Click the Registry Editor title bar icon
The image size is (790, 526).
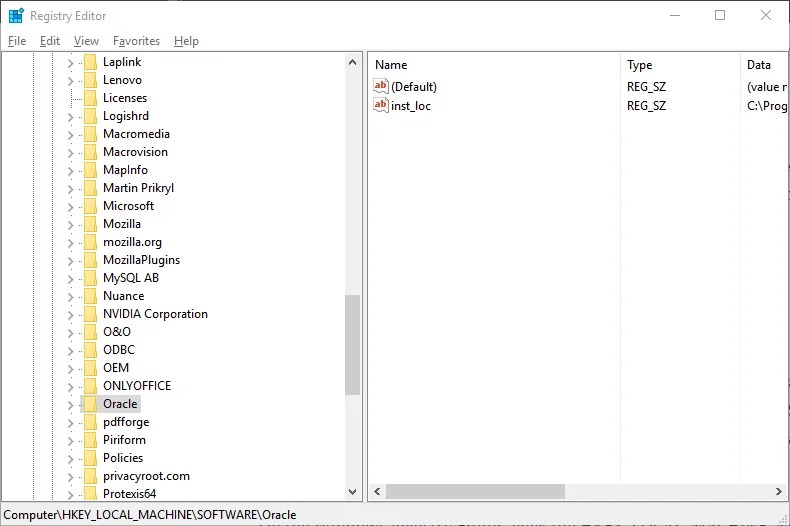pos(16,16)
